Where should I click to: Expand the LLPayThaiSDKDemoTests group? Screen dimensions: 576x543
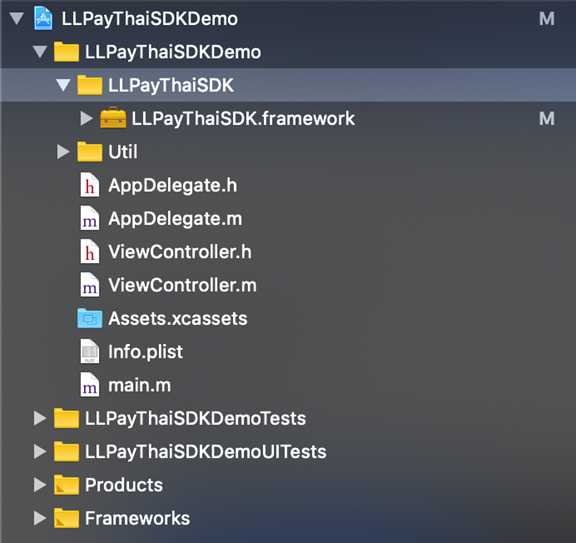tap(40, 418)
